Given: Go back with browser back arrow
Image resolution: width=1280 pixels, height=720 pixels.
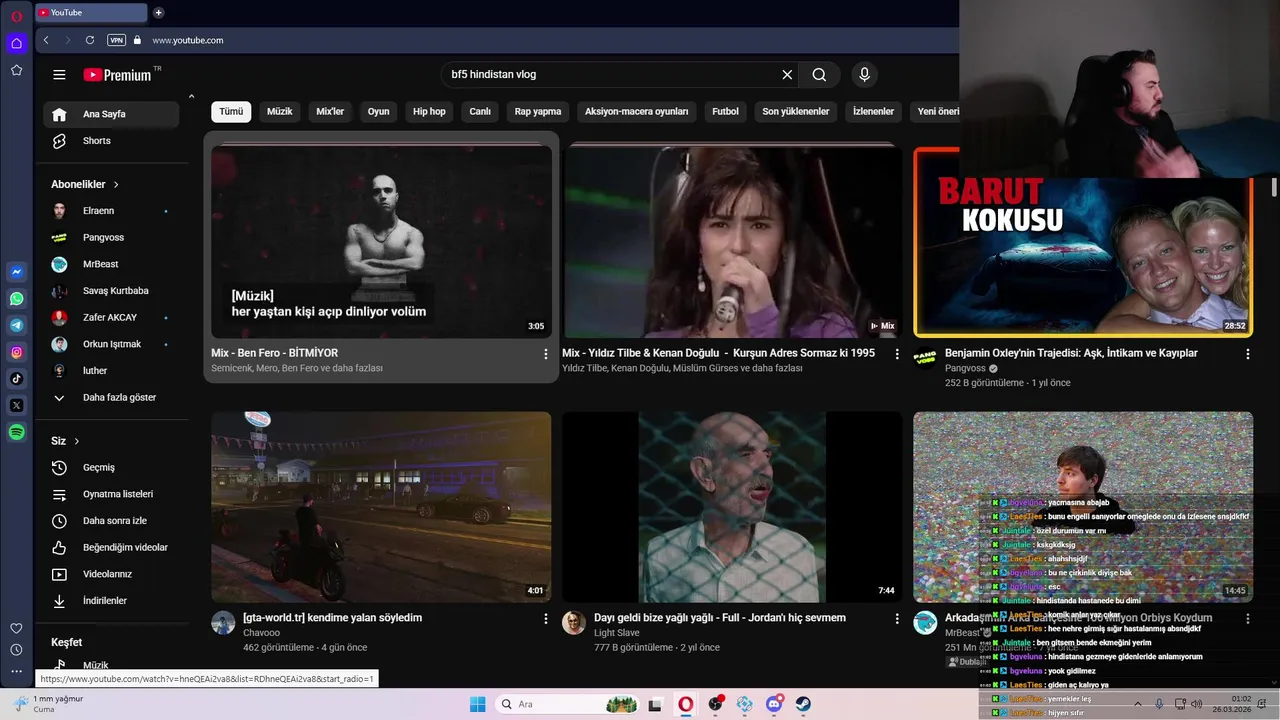Looking at the screenshot, I should tap(46, 40).
